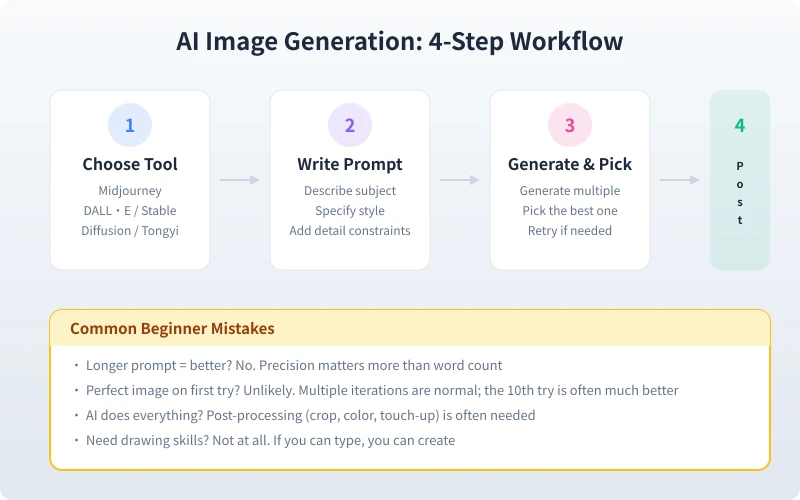Click the 'DALL・E / Stable' line
The image size is (800, 500).
(130, 211)
